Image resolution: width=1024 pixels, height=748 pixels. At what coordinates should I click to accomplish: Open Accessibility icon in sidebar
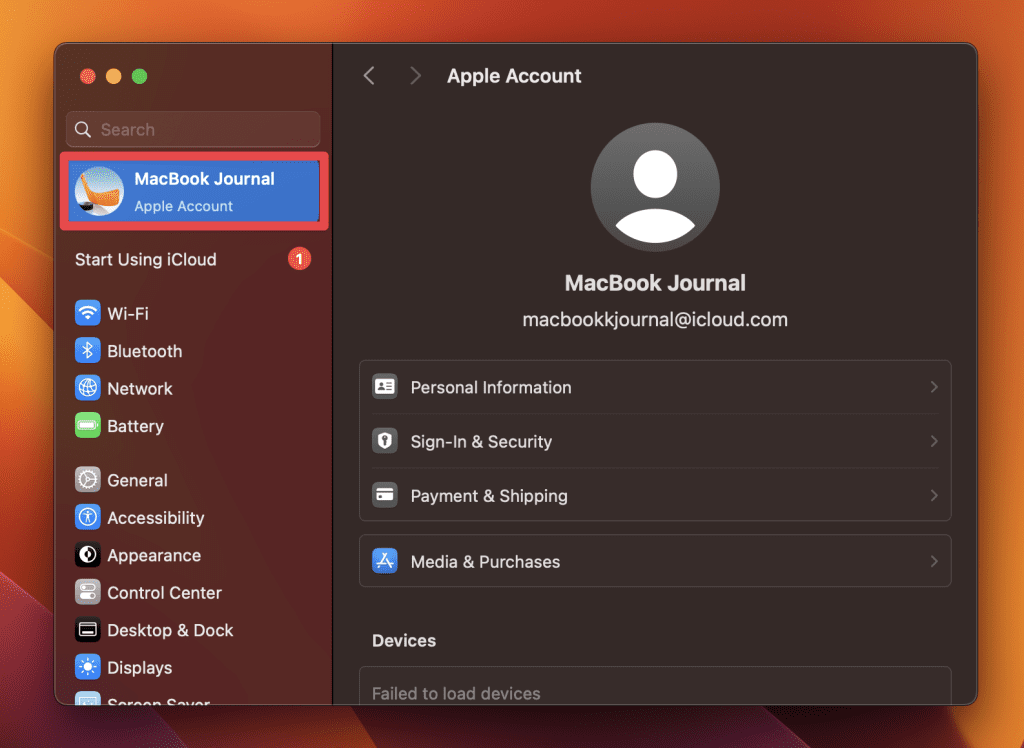click(x=88, y=518)
